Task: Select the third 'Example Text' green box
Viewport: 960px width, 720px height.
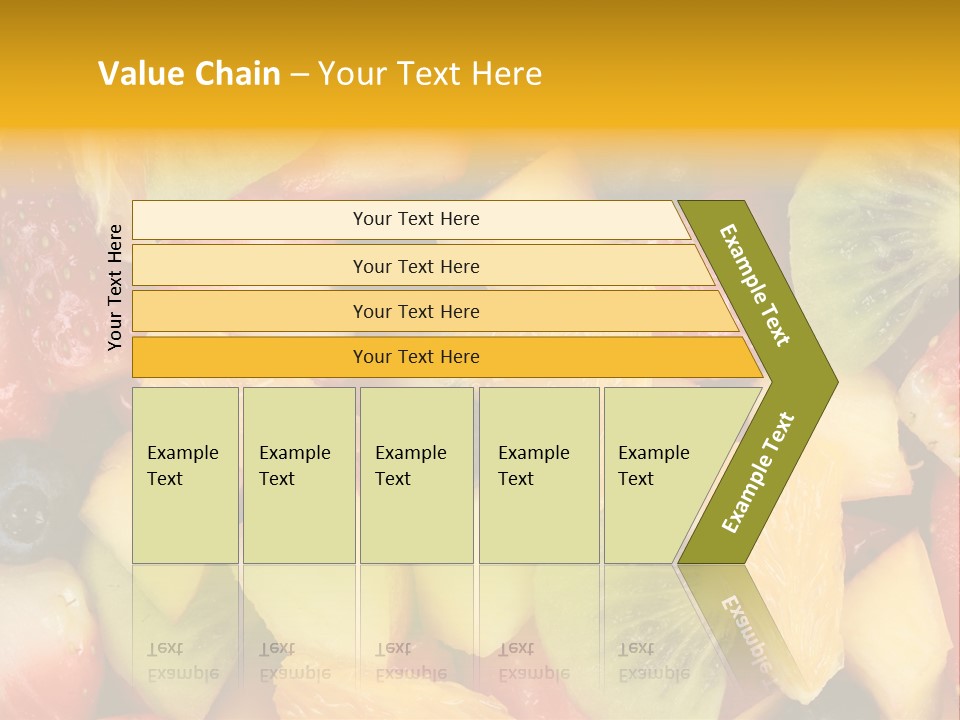Action: click(417, 475)
